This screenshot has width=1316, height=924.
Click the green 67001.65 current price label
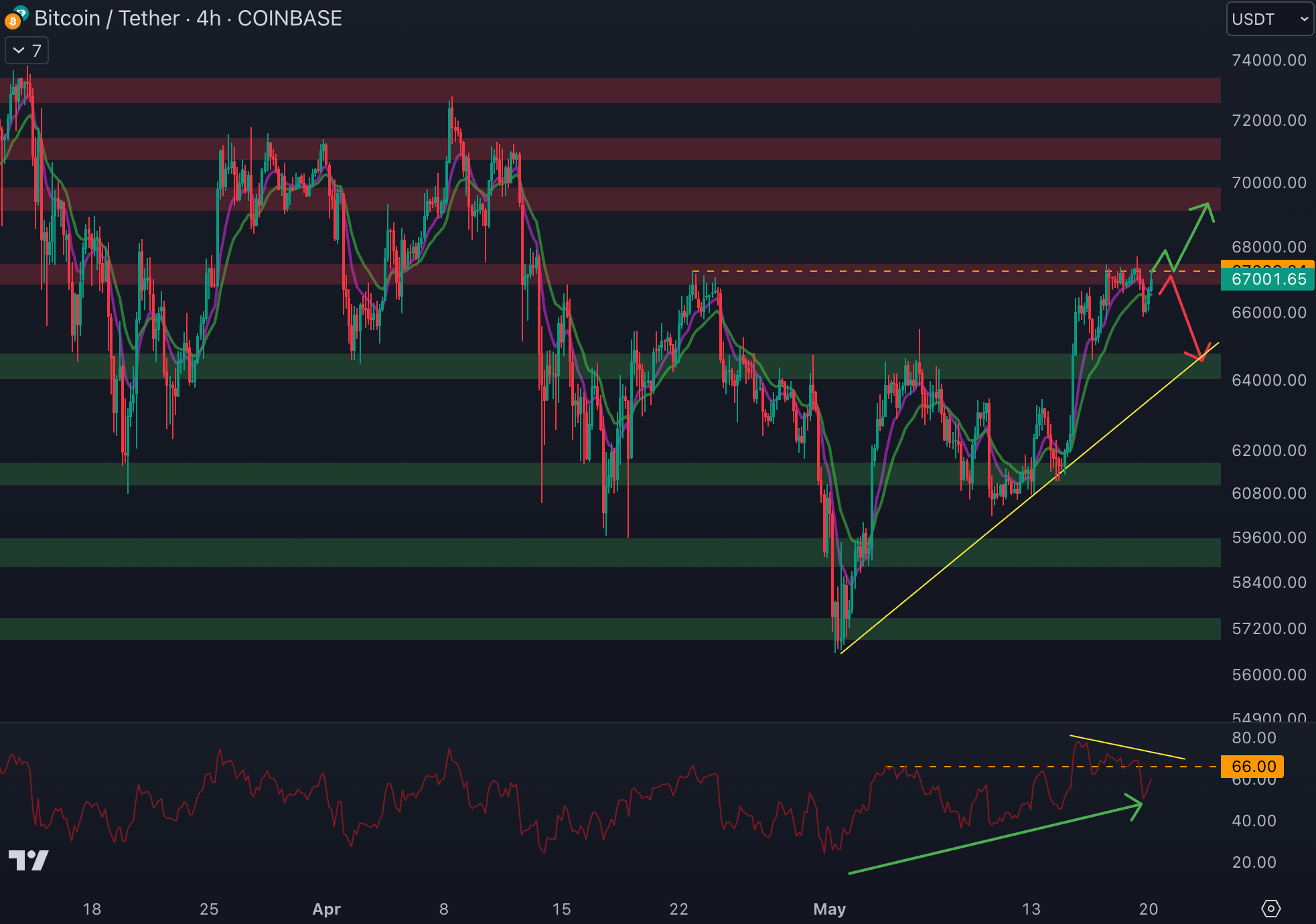point(1268,279)
